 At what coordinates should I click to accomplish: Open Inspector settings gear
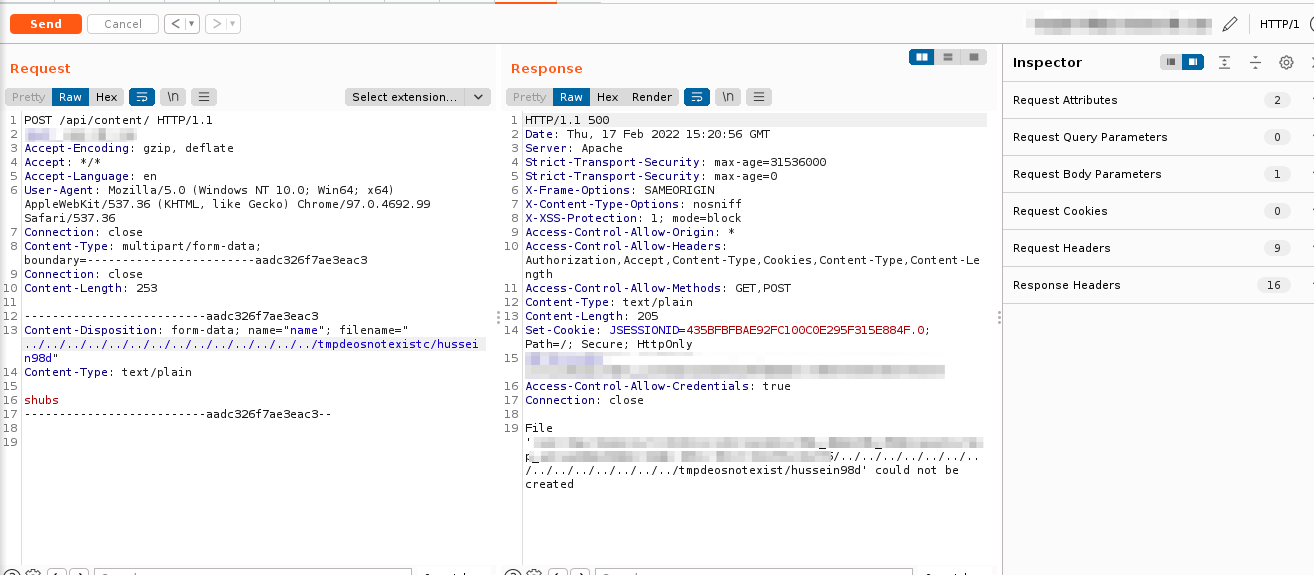[1286, 62]
